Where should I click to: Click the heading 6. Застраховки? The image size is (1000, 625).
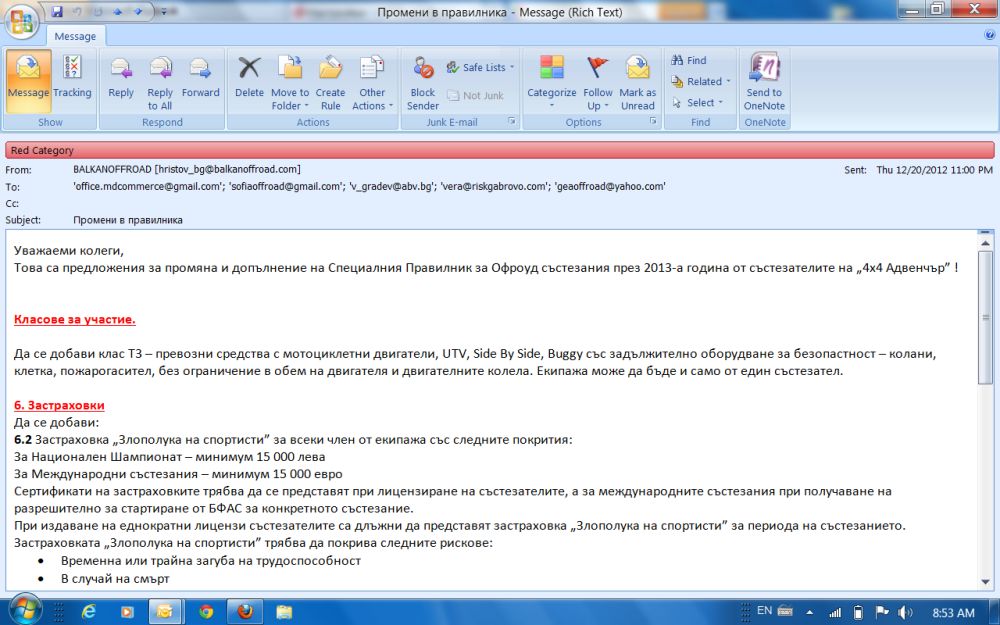[59, 405]
